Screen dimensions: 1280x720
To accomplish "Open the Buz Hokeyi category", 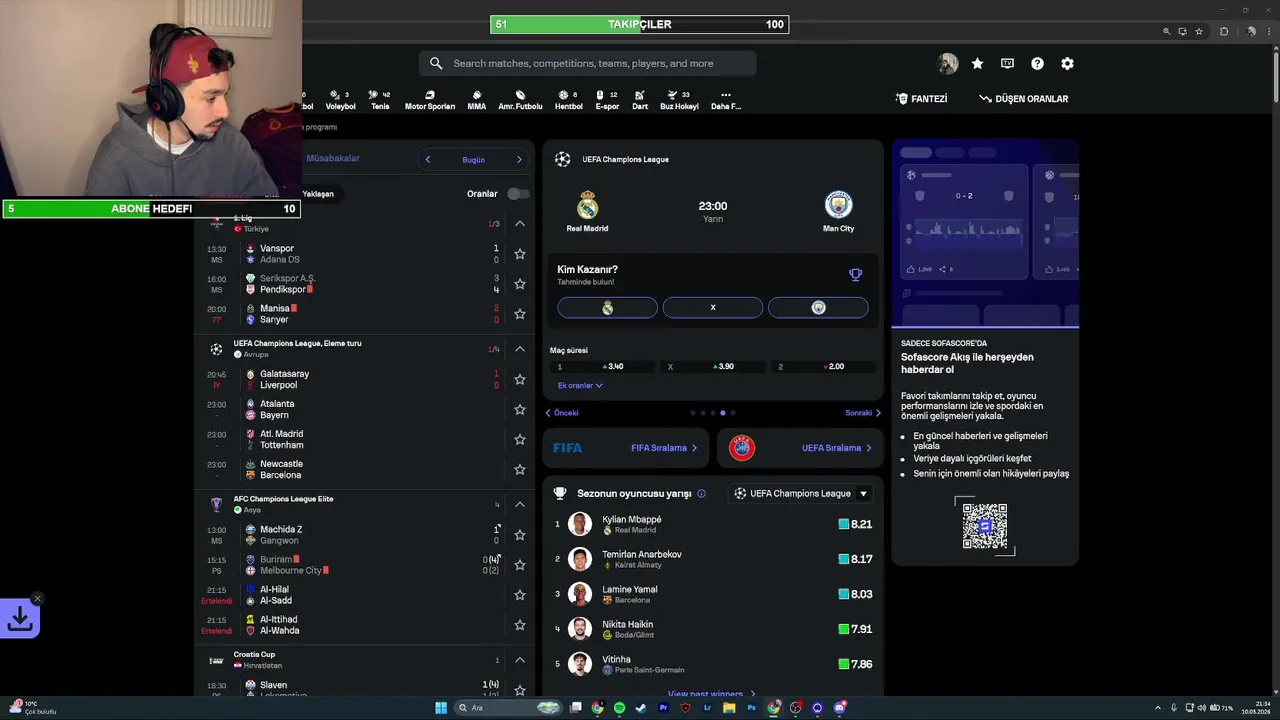I will (679, 100).
